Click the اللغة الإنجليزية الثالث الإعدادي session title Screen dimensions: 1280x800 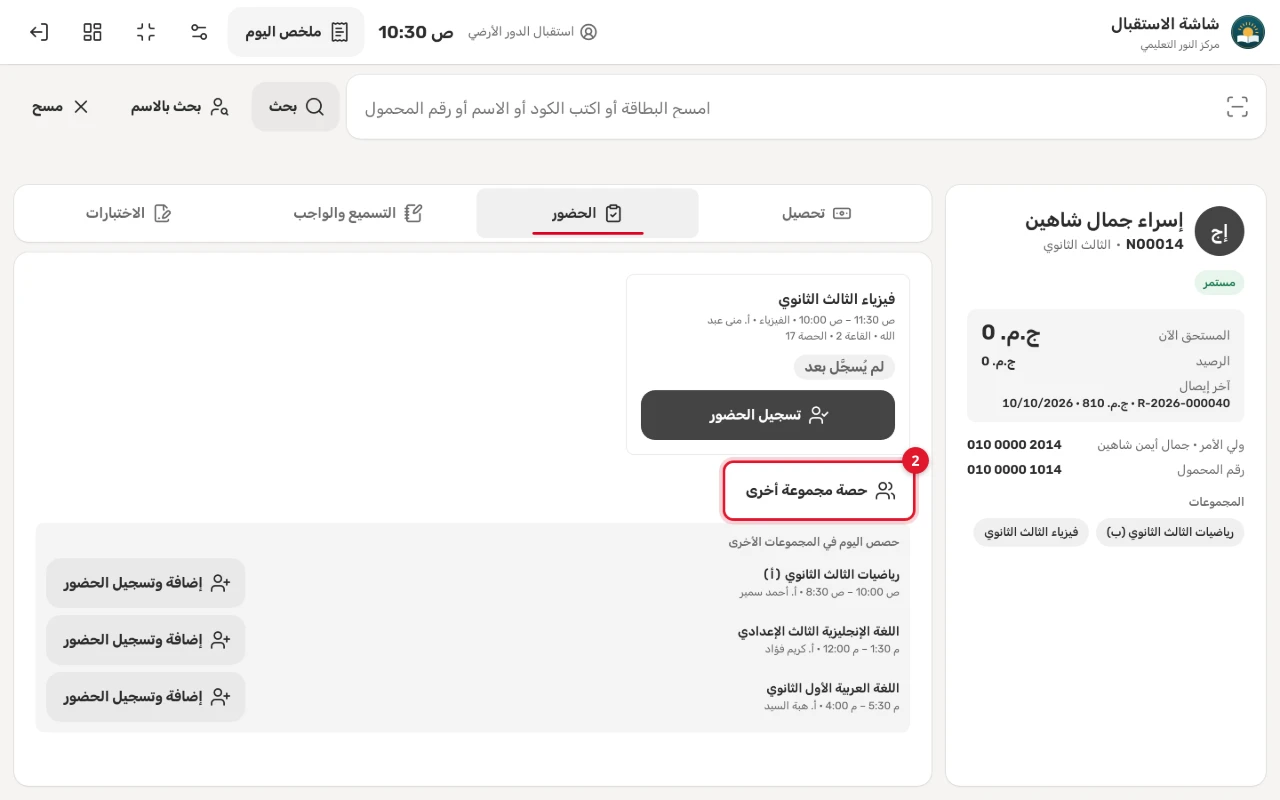(818, 632)
